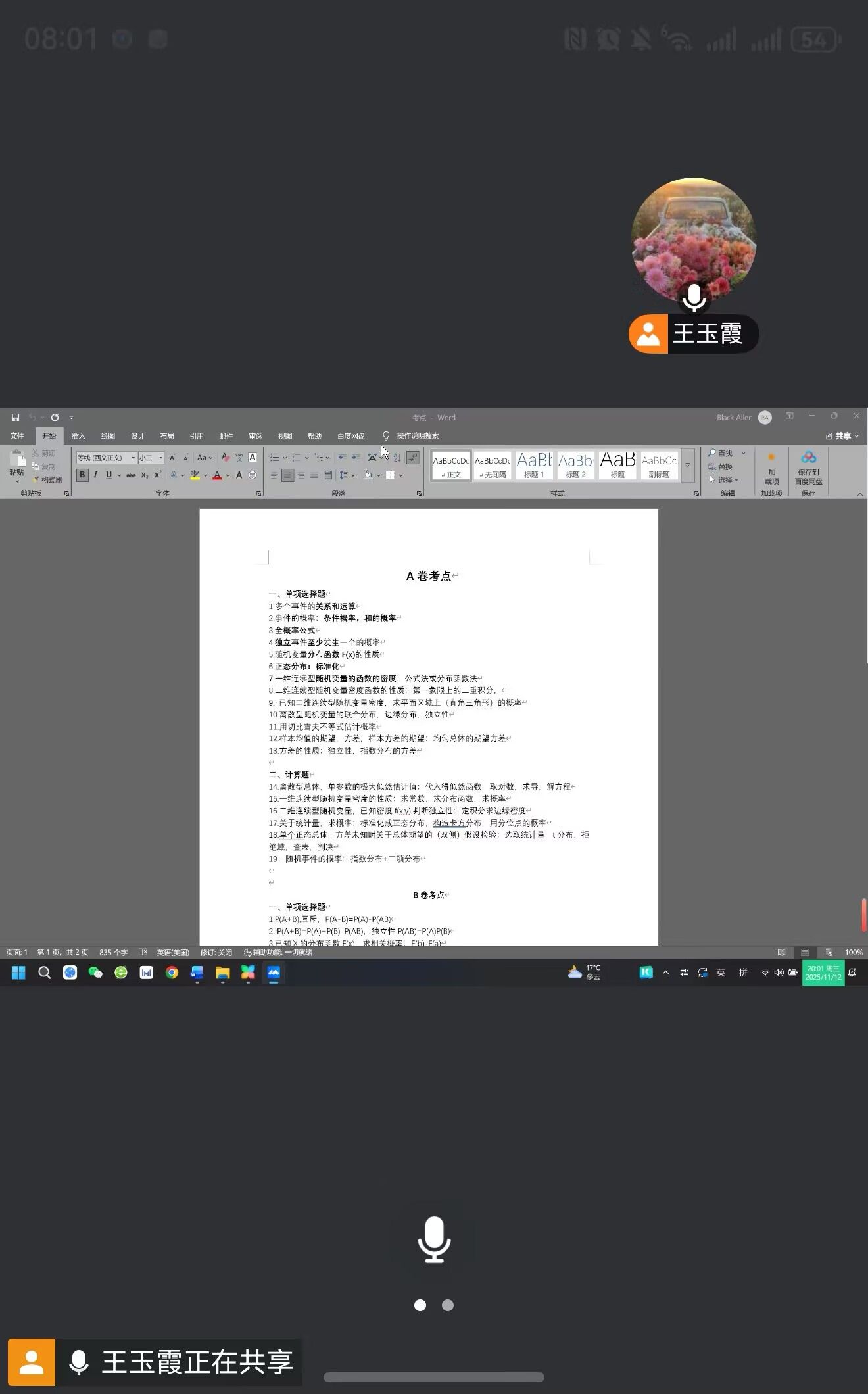Viewport: 868px width, 1394px height.
Task: Toggle Italic formatting button
Action: (95, 475)
